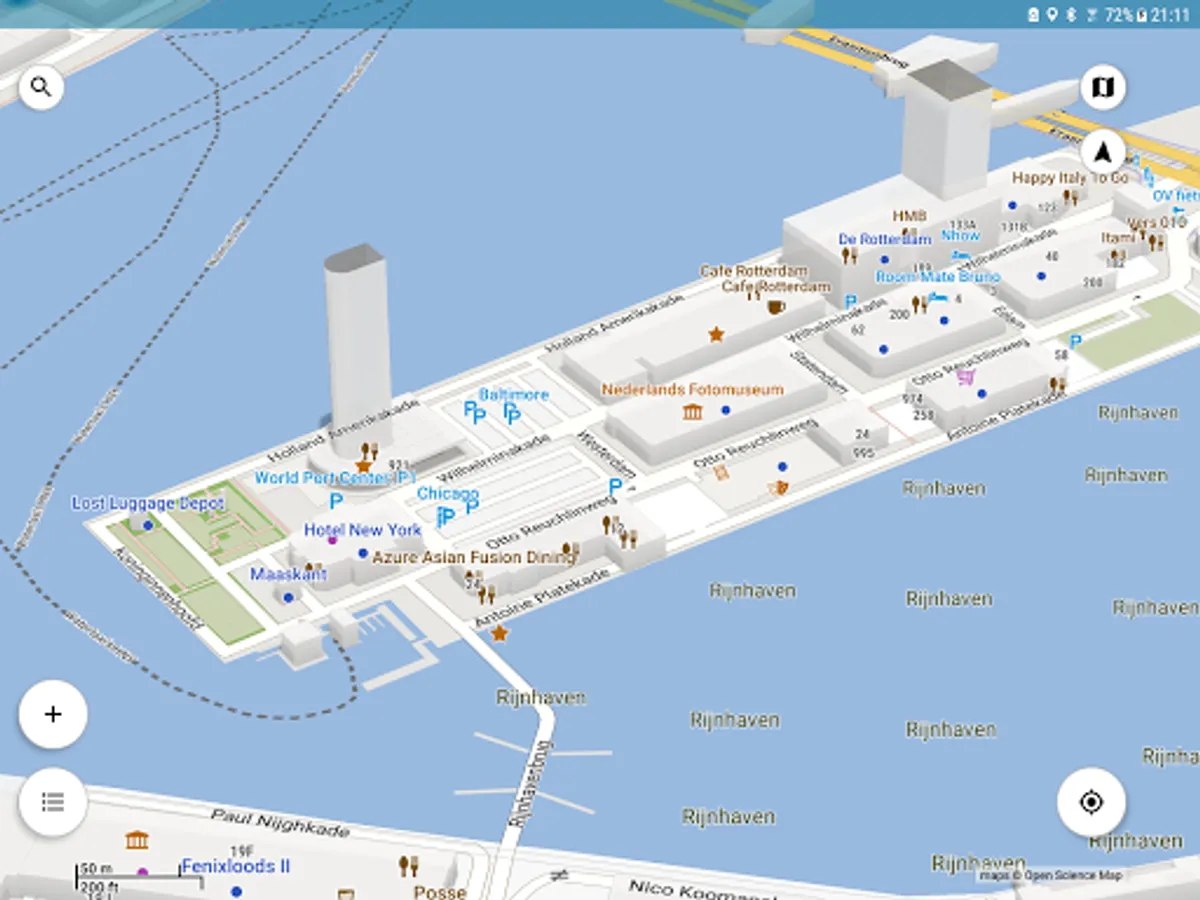Tap the Baltimore parking label
Image resolution: width=1200 pixels, height=900 pixels.
coord(514,394)
